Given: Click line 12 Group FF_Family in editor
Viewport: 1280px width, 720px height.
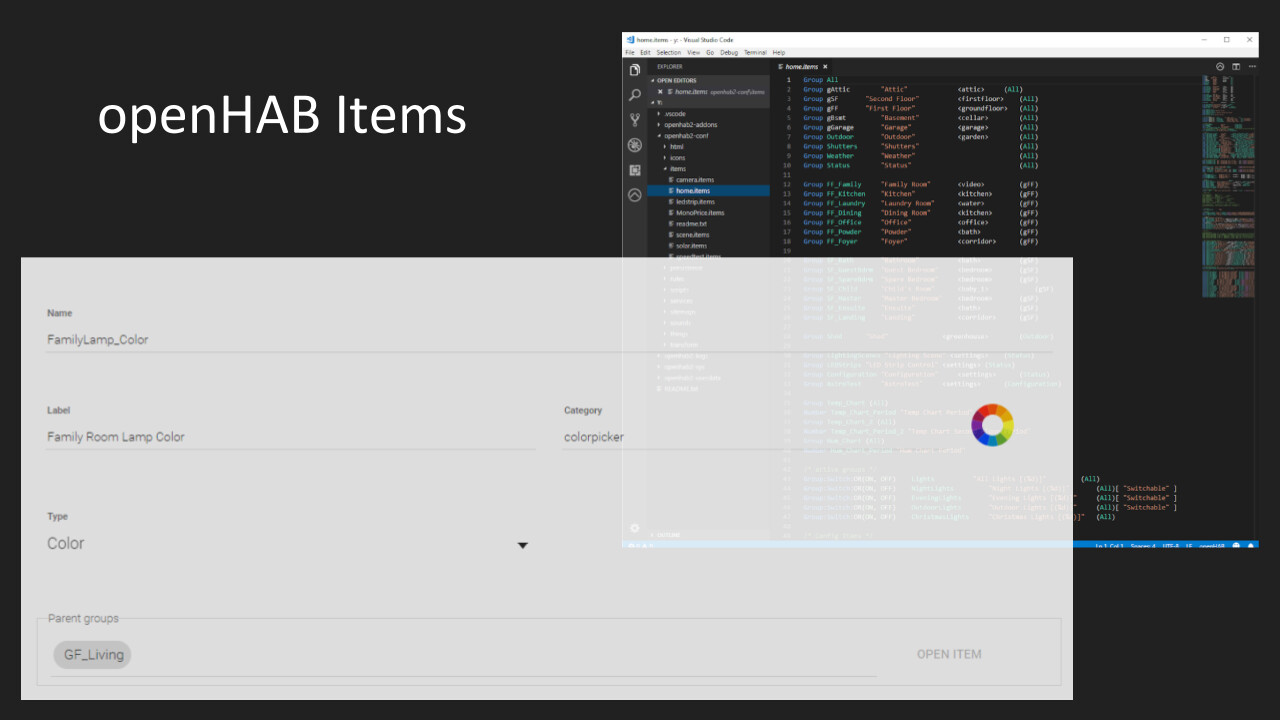Looking at the screenshot, I should point(920,184).
